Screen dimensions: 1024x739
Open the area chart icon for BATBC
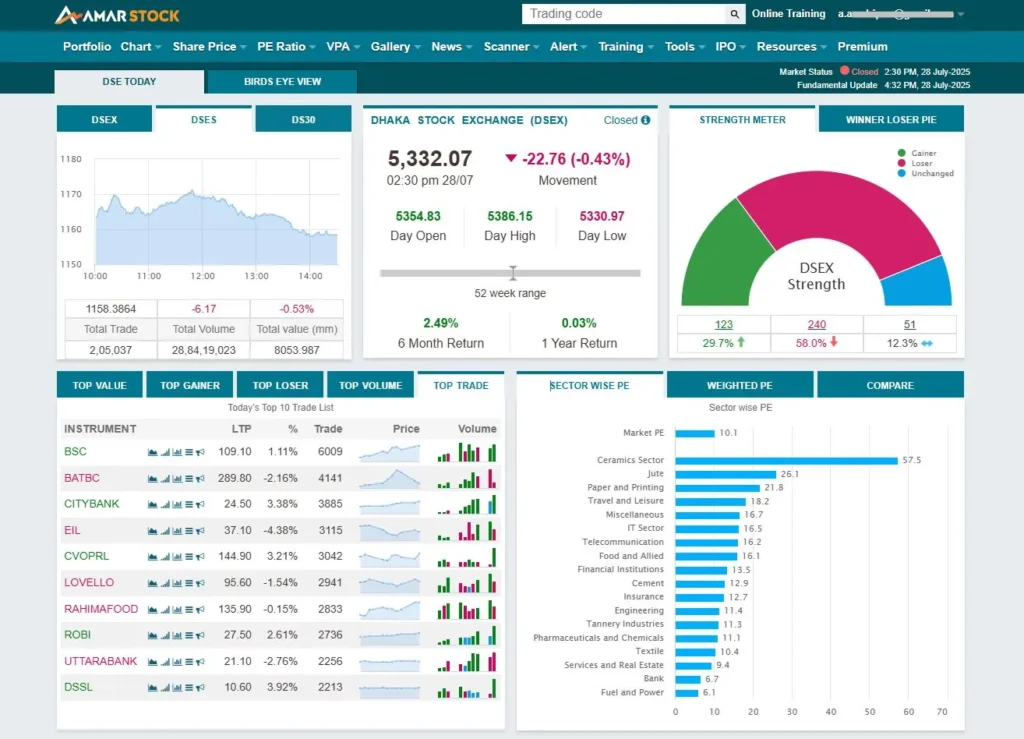(x=152, y=479)
